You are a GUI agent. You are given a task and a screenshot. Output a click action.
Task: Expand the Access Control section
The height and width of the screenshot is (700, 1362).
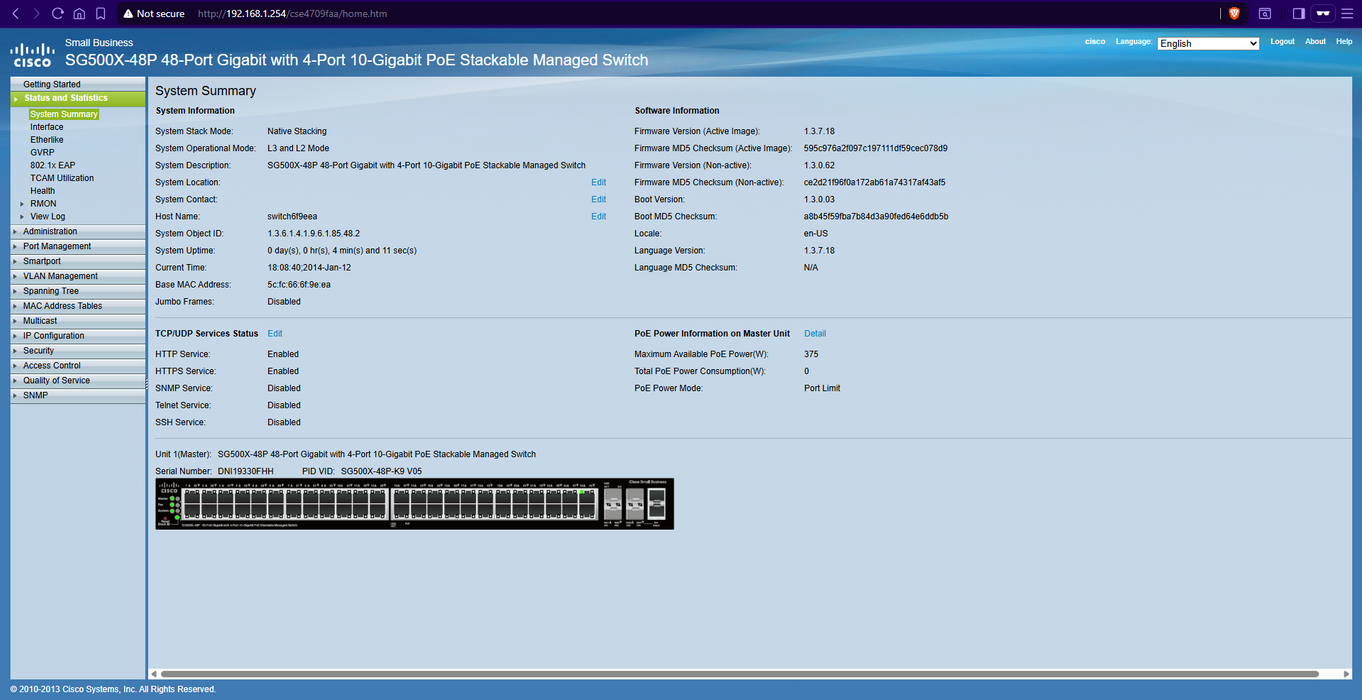[x=78, y=366]
